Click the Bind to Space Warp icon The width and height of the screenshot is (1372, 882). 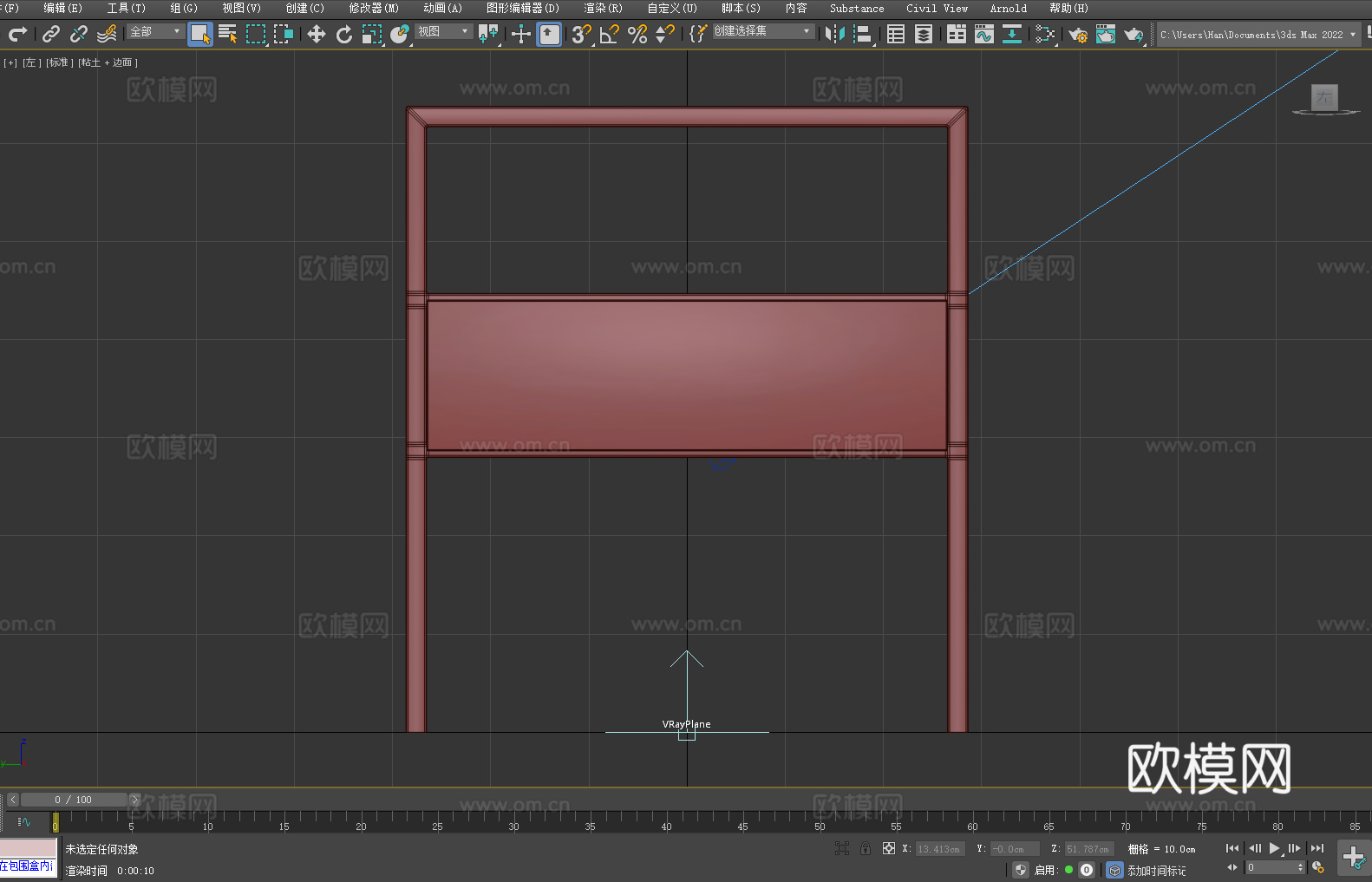pos(107,35)
